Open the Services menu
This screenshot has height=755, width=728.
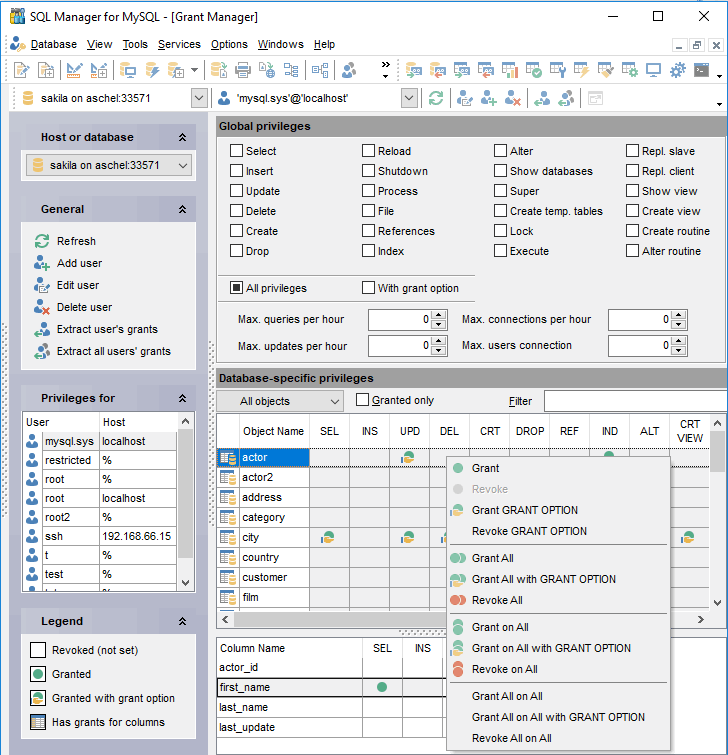pyautogui.click(x=179, y=44)
